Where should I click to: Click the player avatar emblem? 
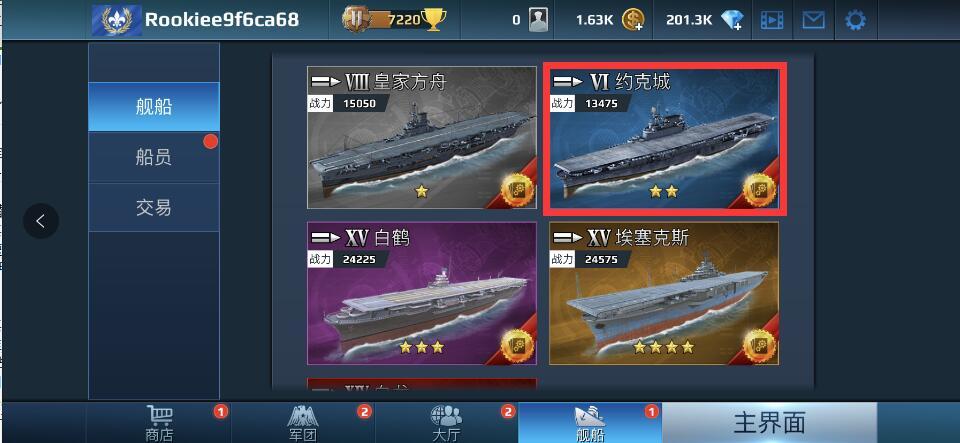coord(117,20)
